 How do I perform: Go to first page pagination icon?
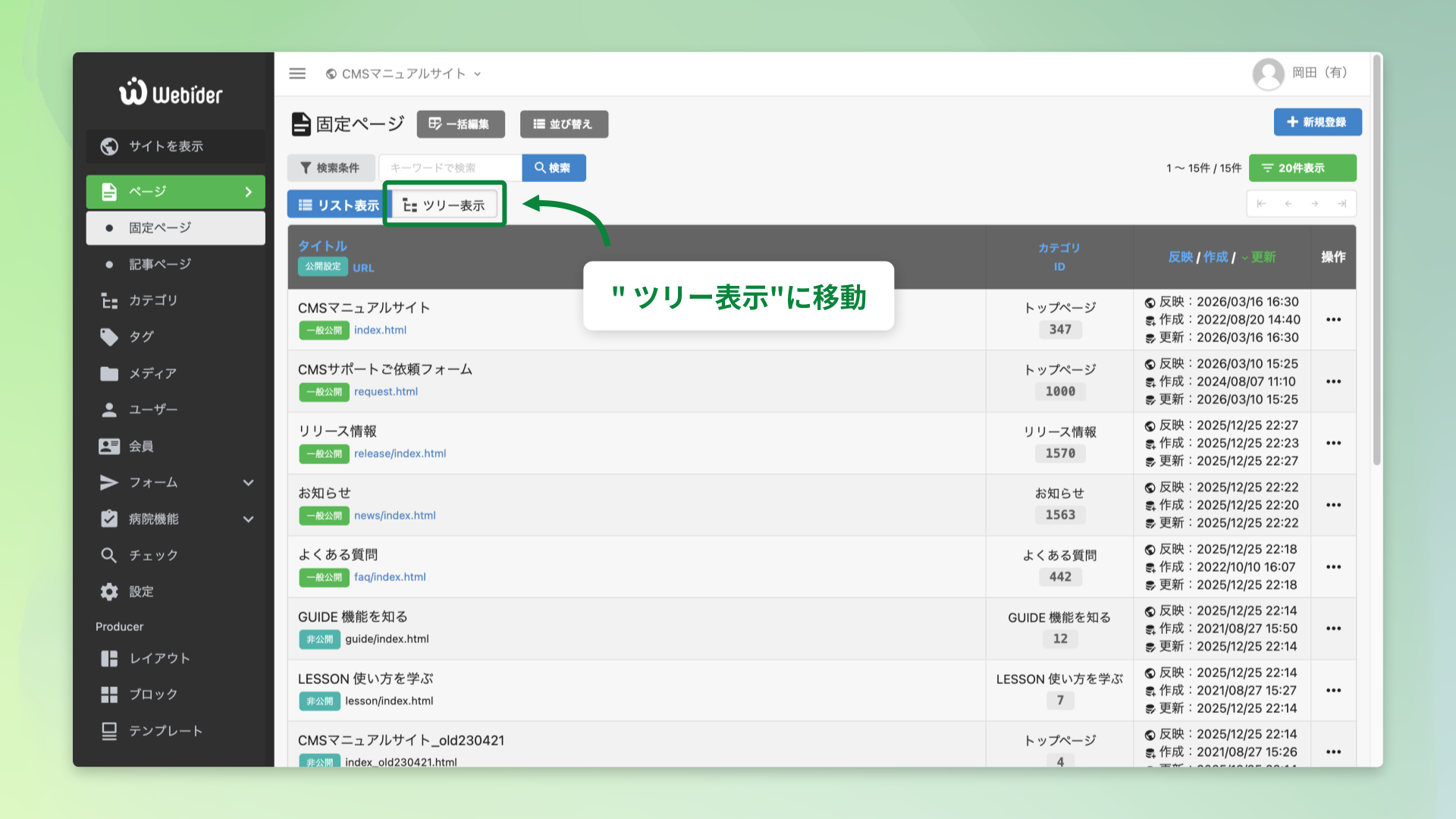(x=1261, y=203)
